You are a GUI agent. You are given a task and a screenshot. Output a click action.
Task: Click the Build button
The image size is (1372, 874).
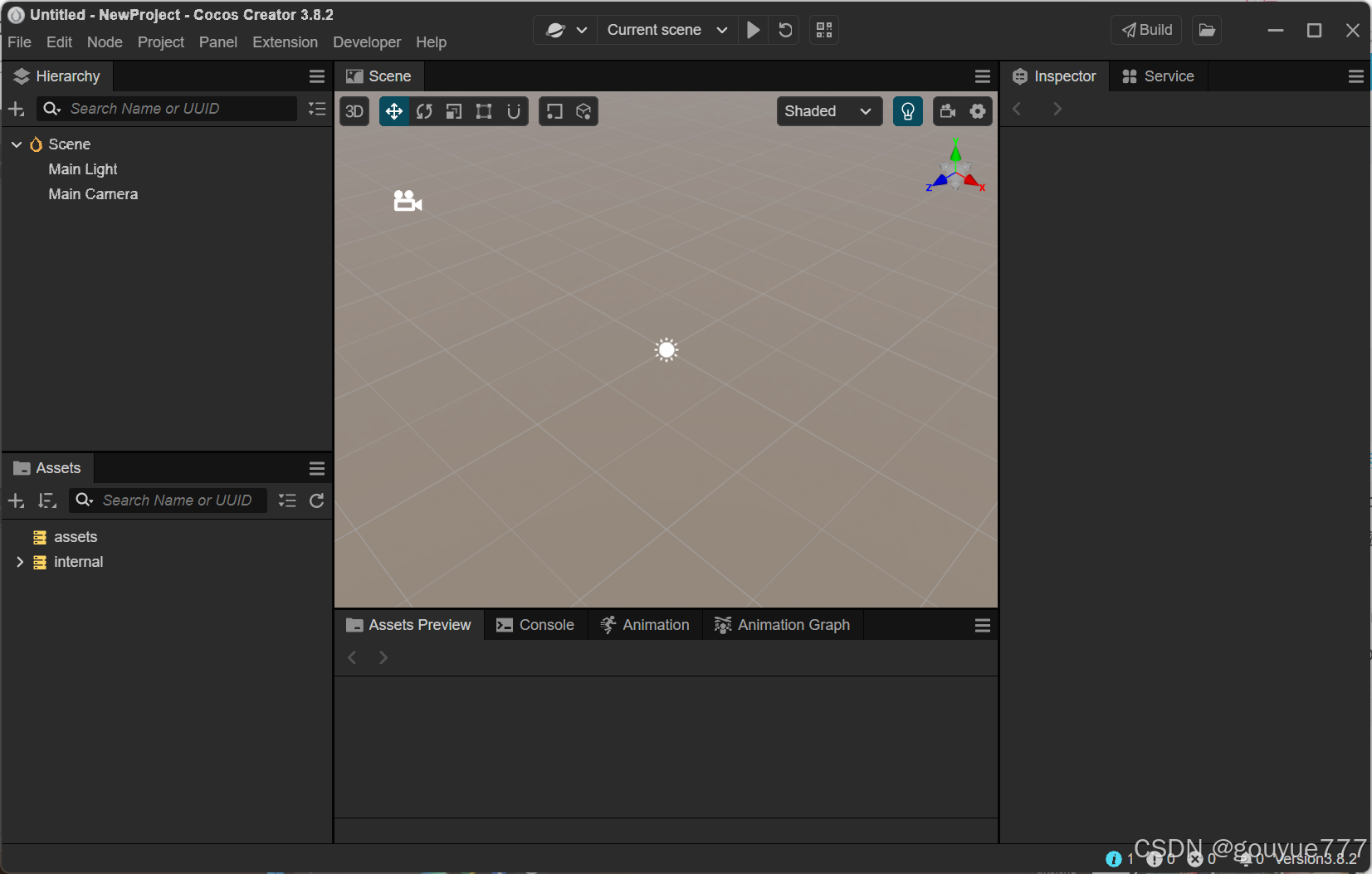(1145, 30)
